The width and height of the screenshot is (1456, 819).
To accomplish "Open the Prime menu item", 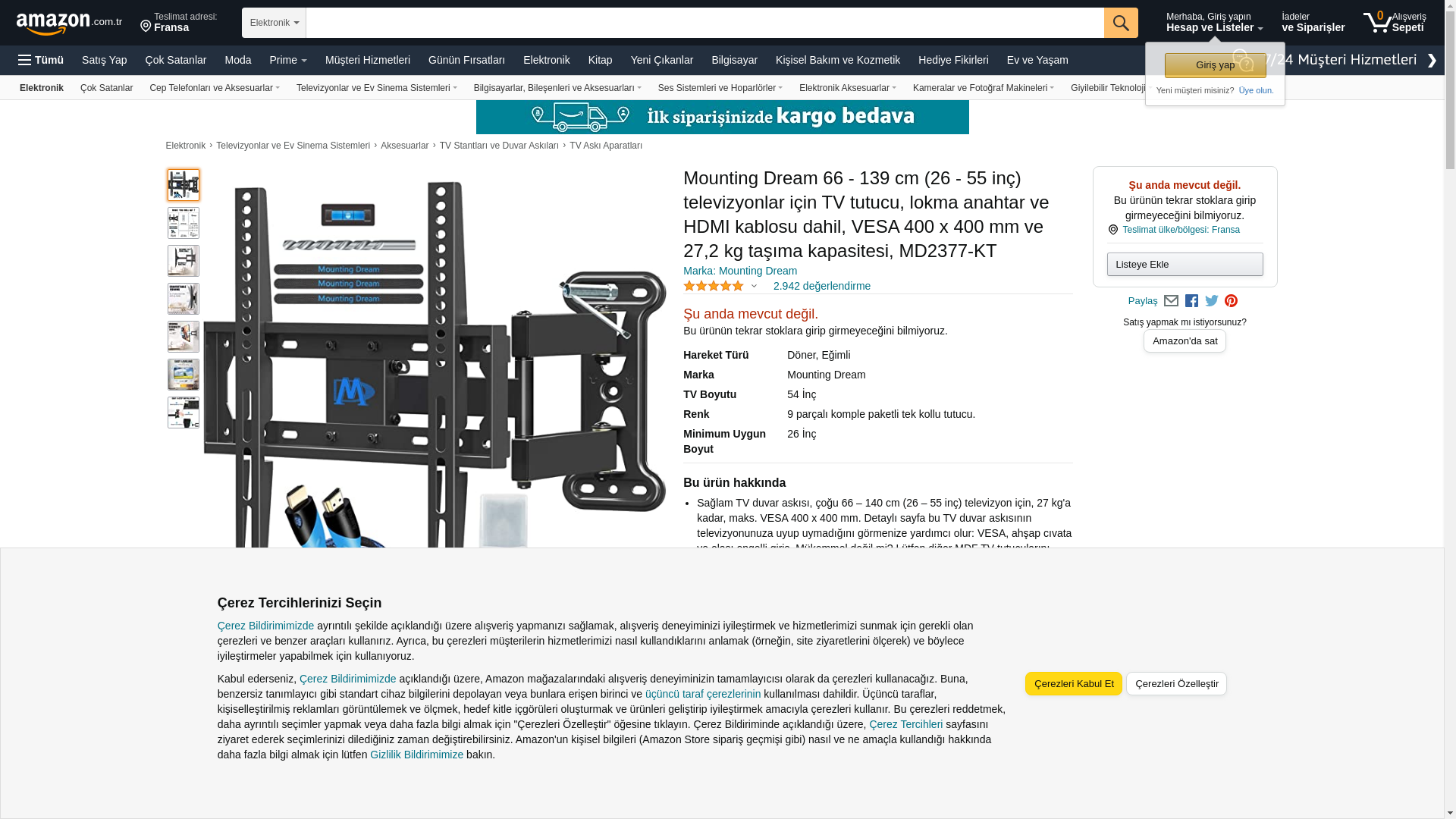I will 287,60.
